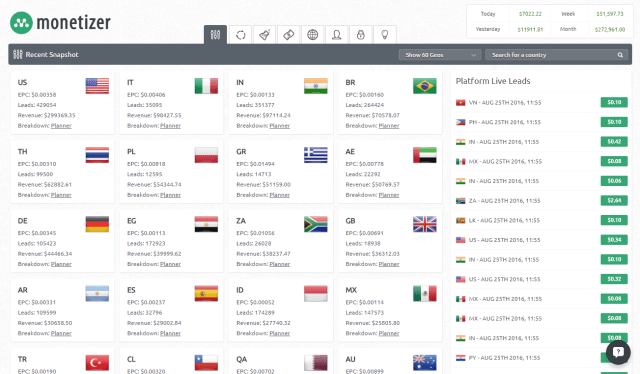Click the monetizer logo
The image size is (640, 374).
[60, 22]
